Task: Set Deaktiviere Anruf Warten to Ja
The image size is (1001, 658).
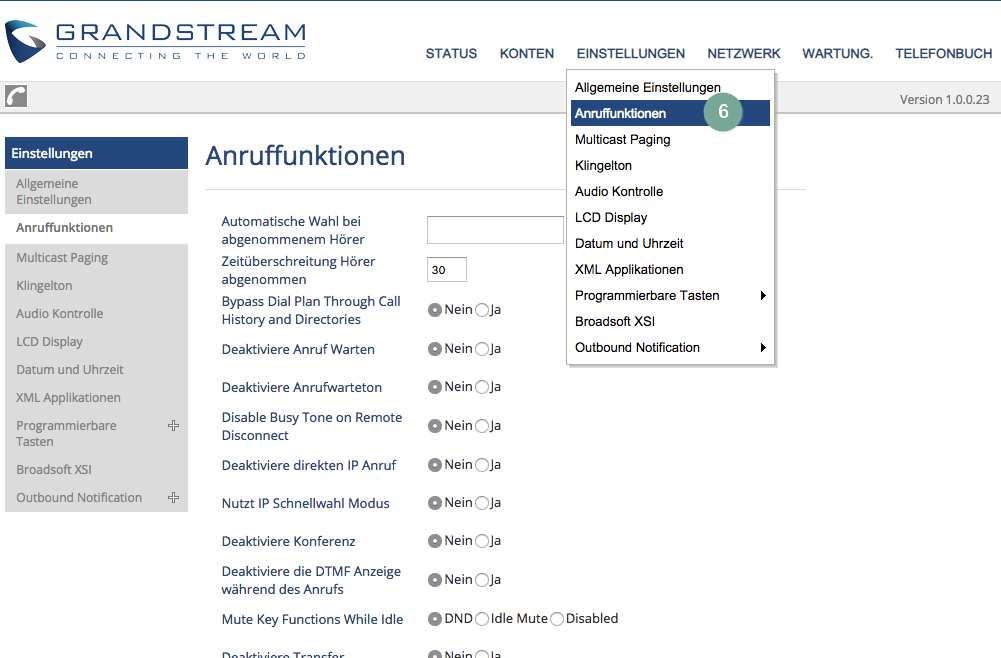Action: (482, 349)
